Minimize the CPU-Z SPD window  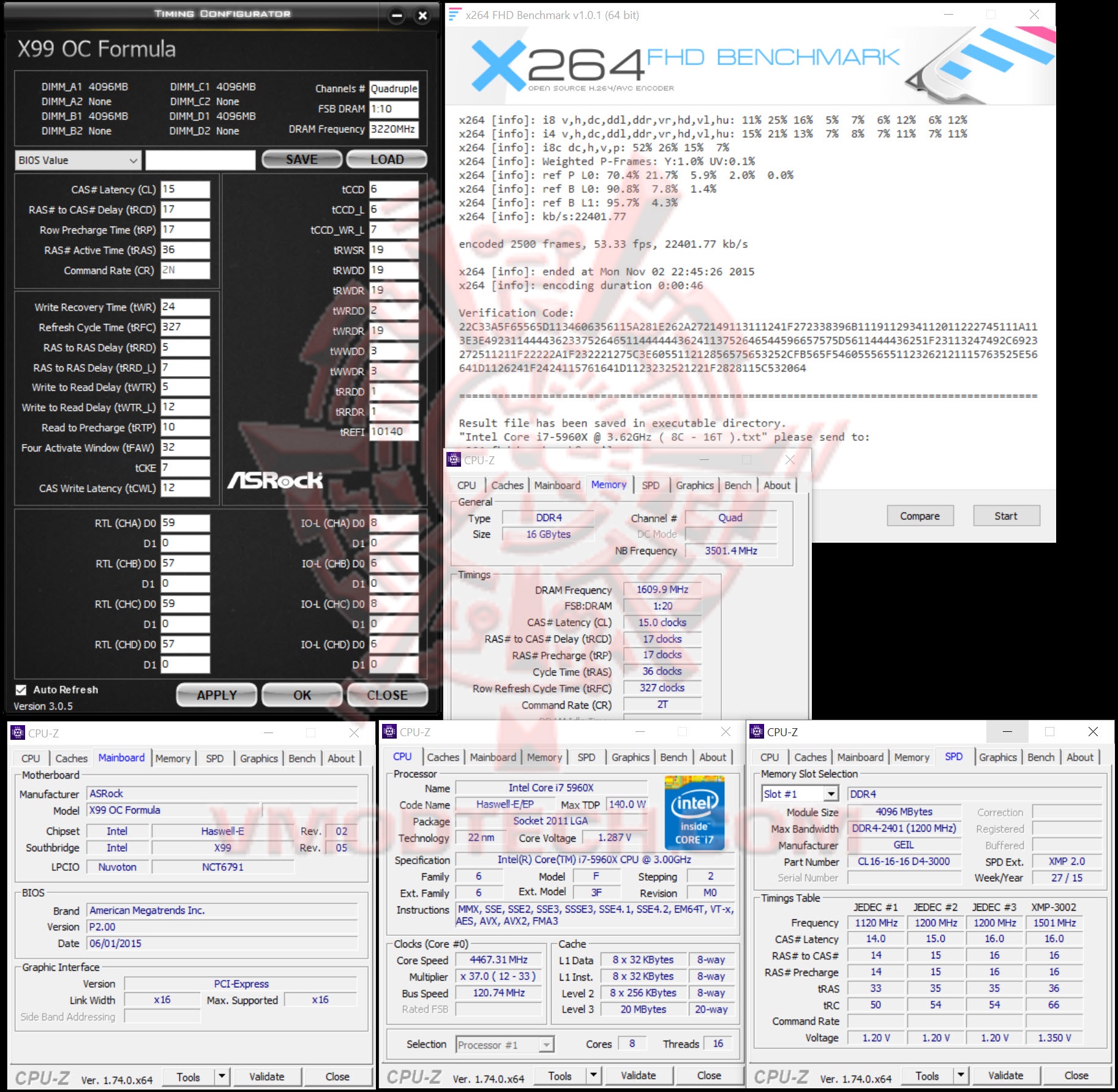tap(1007, 732)
